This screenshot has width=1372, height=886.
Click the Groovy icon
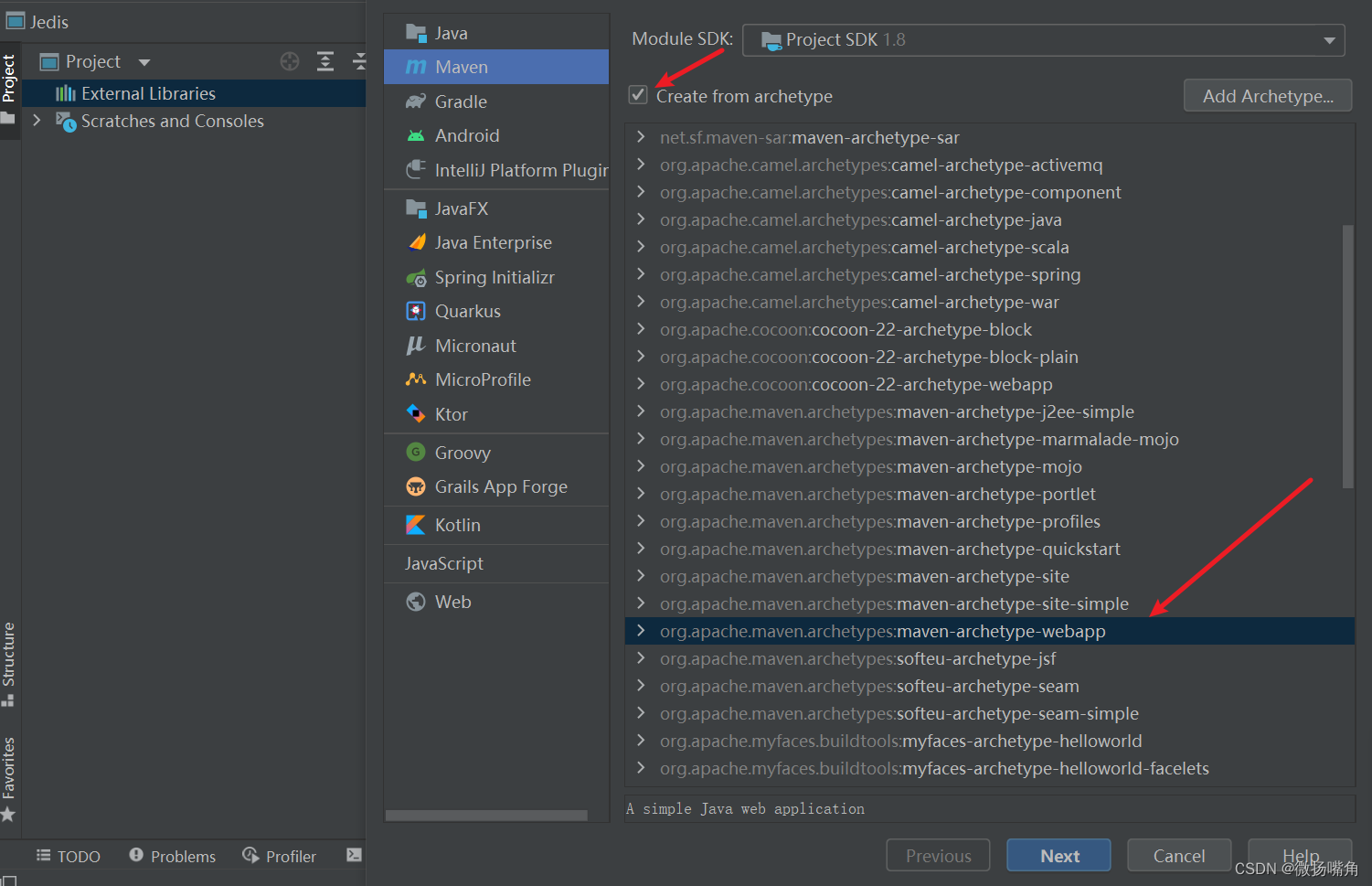[x=416, y=453]
